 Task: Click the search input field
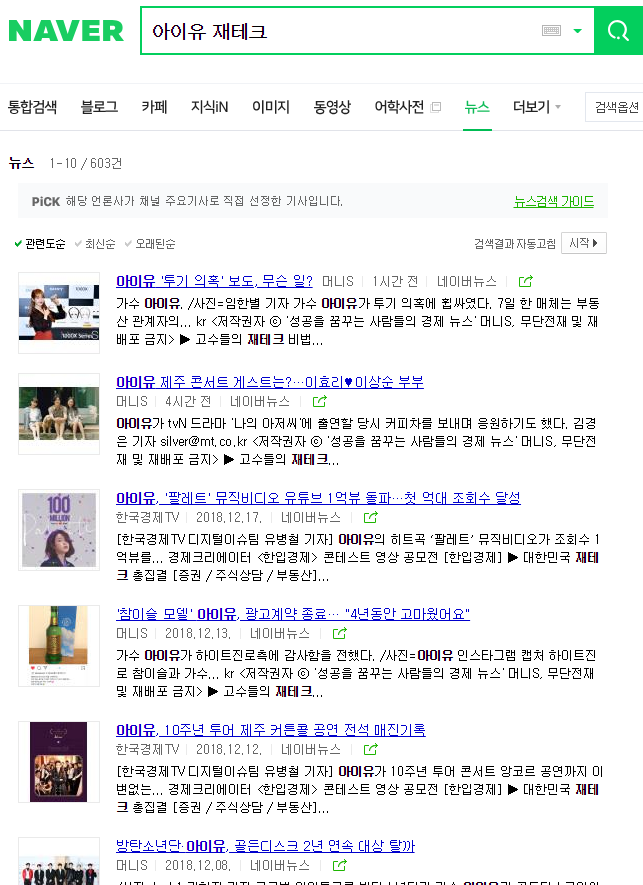(340, 31)
